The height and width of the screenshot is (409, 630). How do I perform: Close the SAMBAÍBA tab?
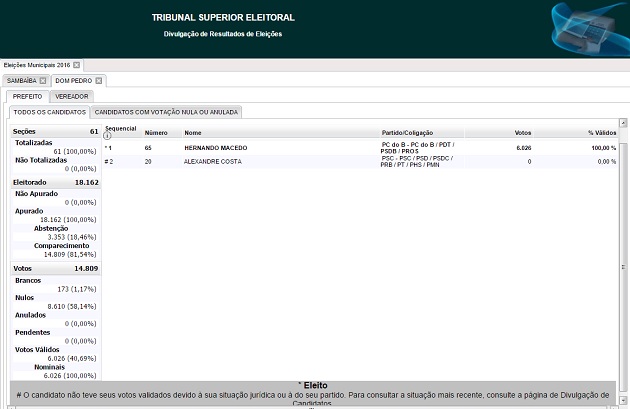click(x=43, y=80)
